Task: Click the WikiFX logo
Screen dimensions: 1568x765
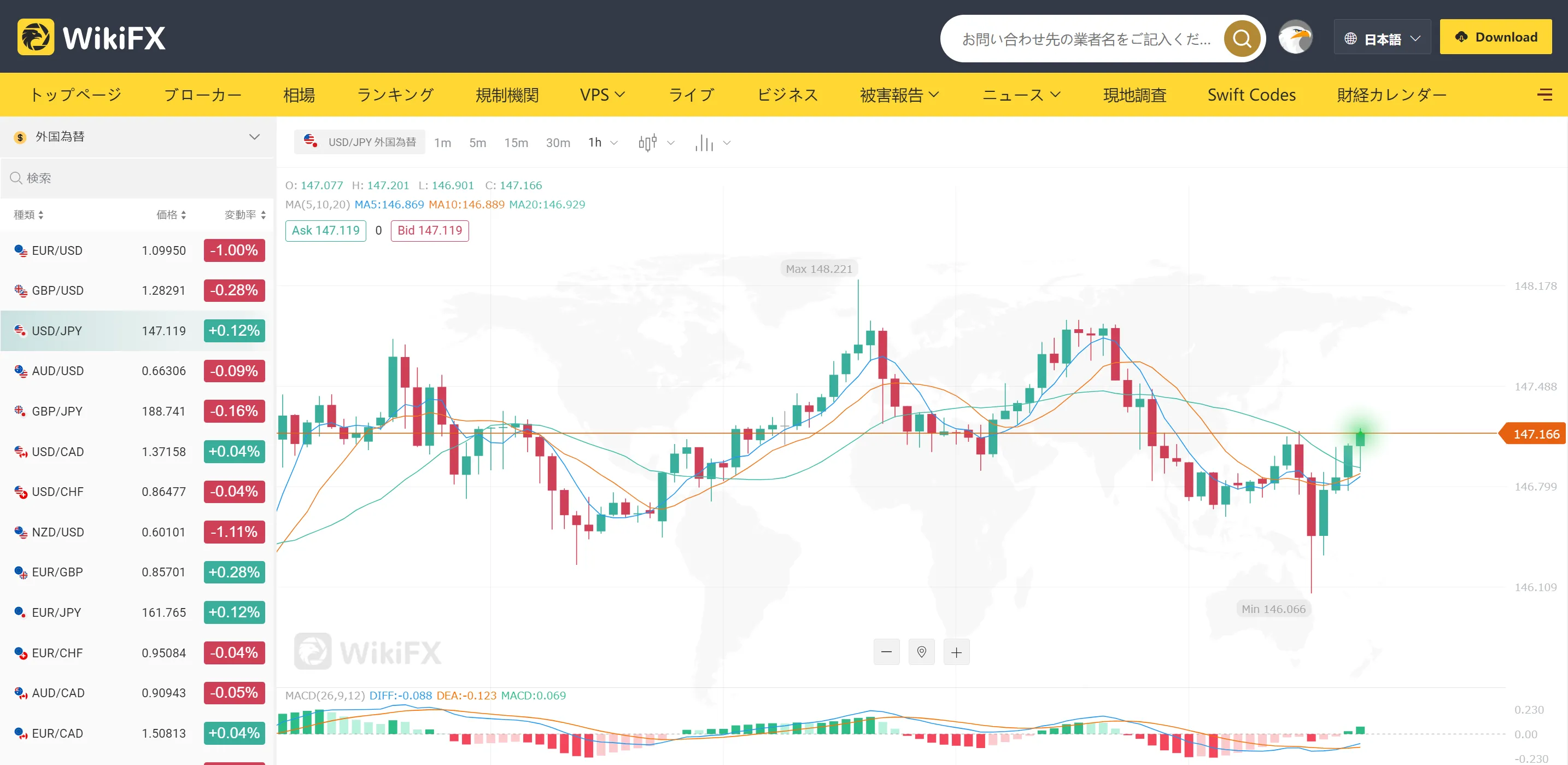Action: pos(92,37)
